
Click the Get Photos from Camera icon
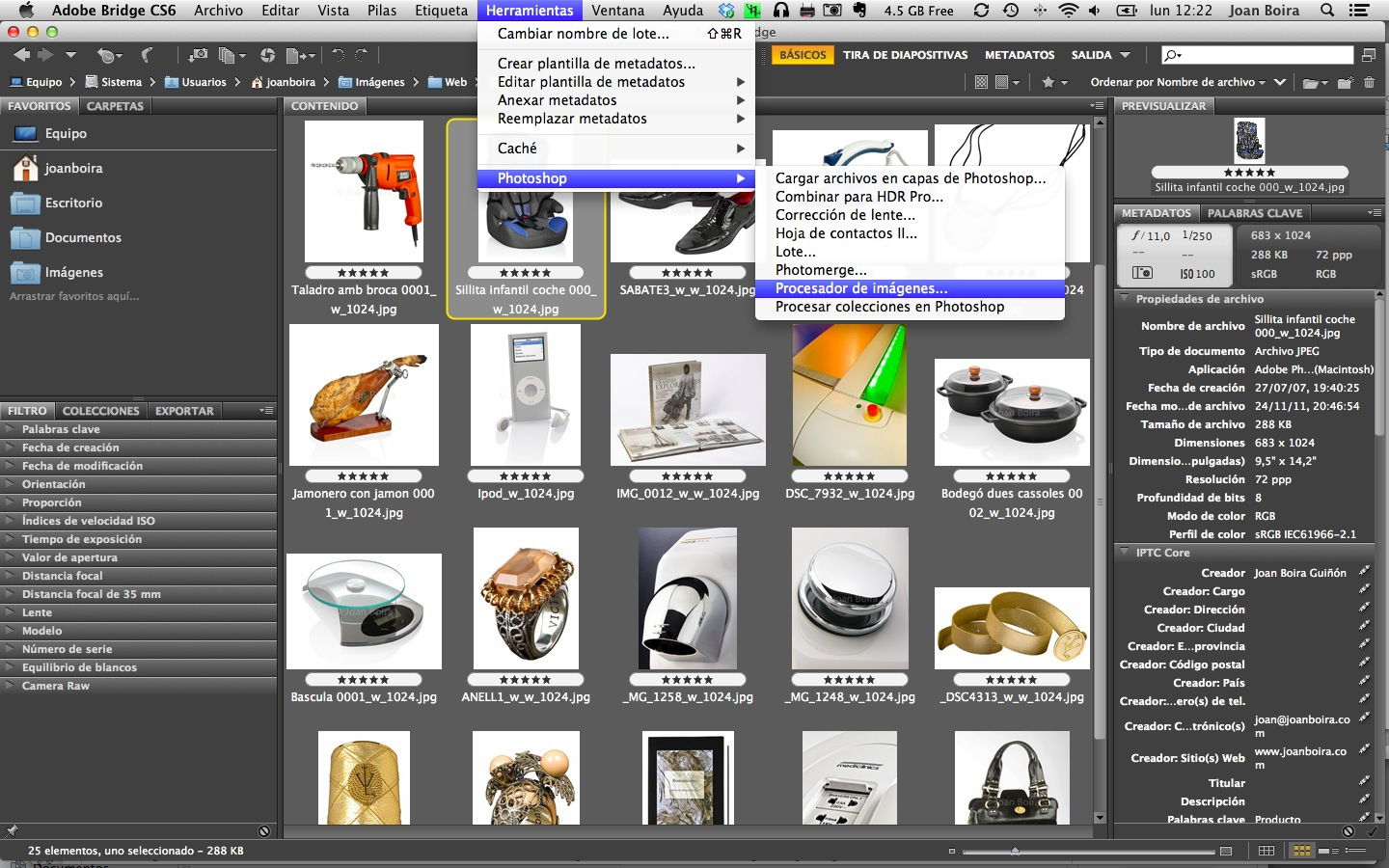(198, 56)
